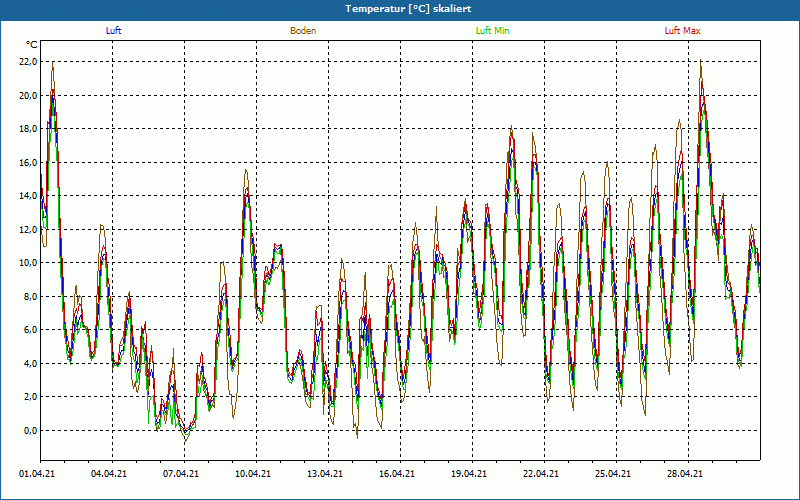Click the 20,0 y-axis label
Viewport: 800px width, 500px height.
[x=28, y=95]
